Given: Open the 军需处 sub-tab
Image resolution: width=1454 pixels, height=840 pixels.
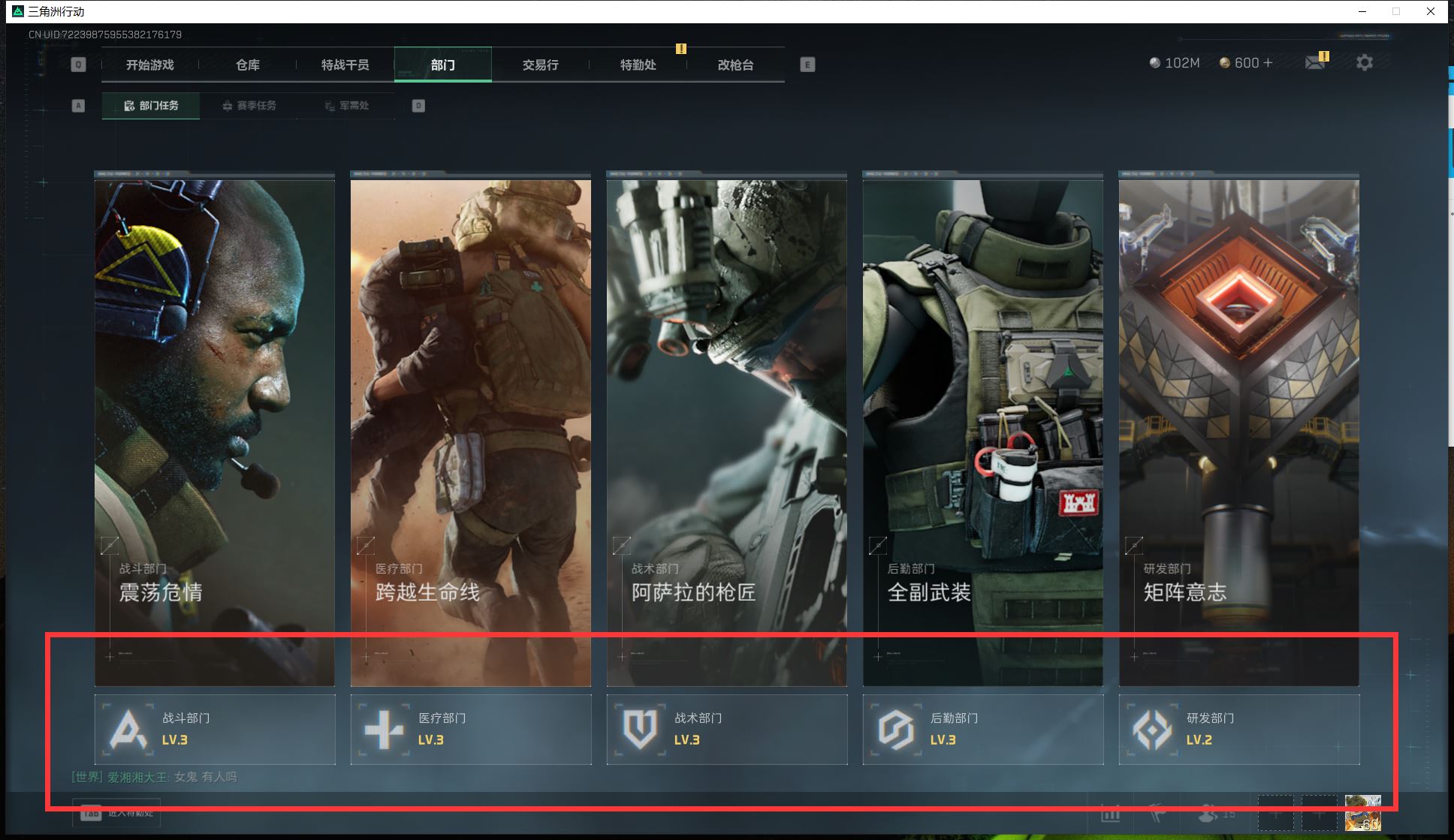Looking at the screenshot, I should tap(347, 106).
